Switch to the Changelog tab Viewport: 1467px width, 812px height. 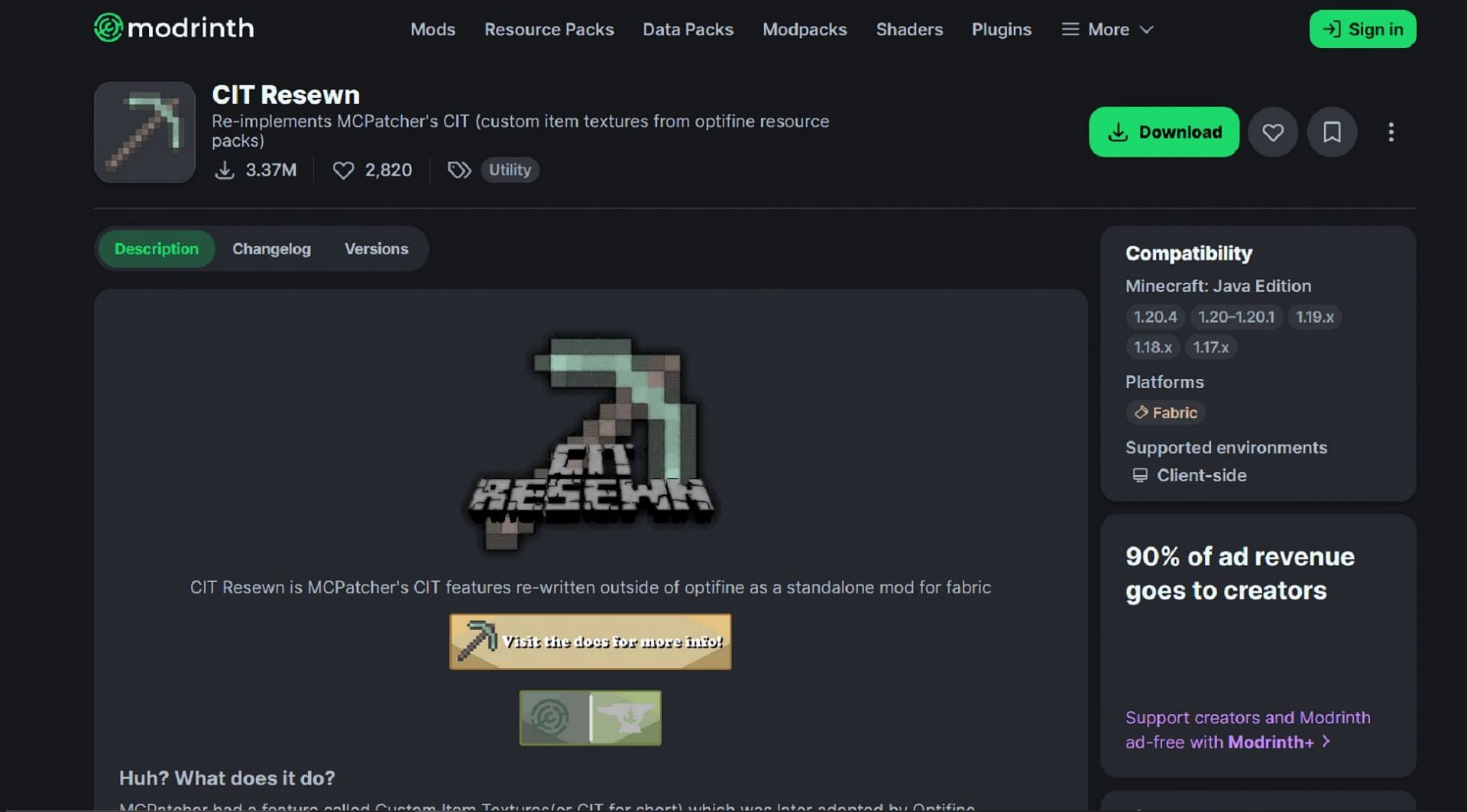click(271, 249)
